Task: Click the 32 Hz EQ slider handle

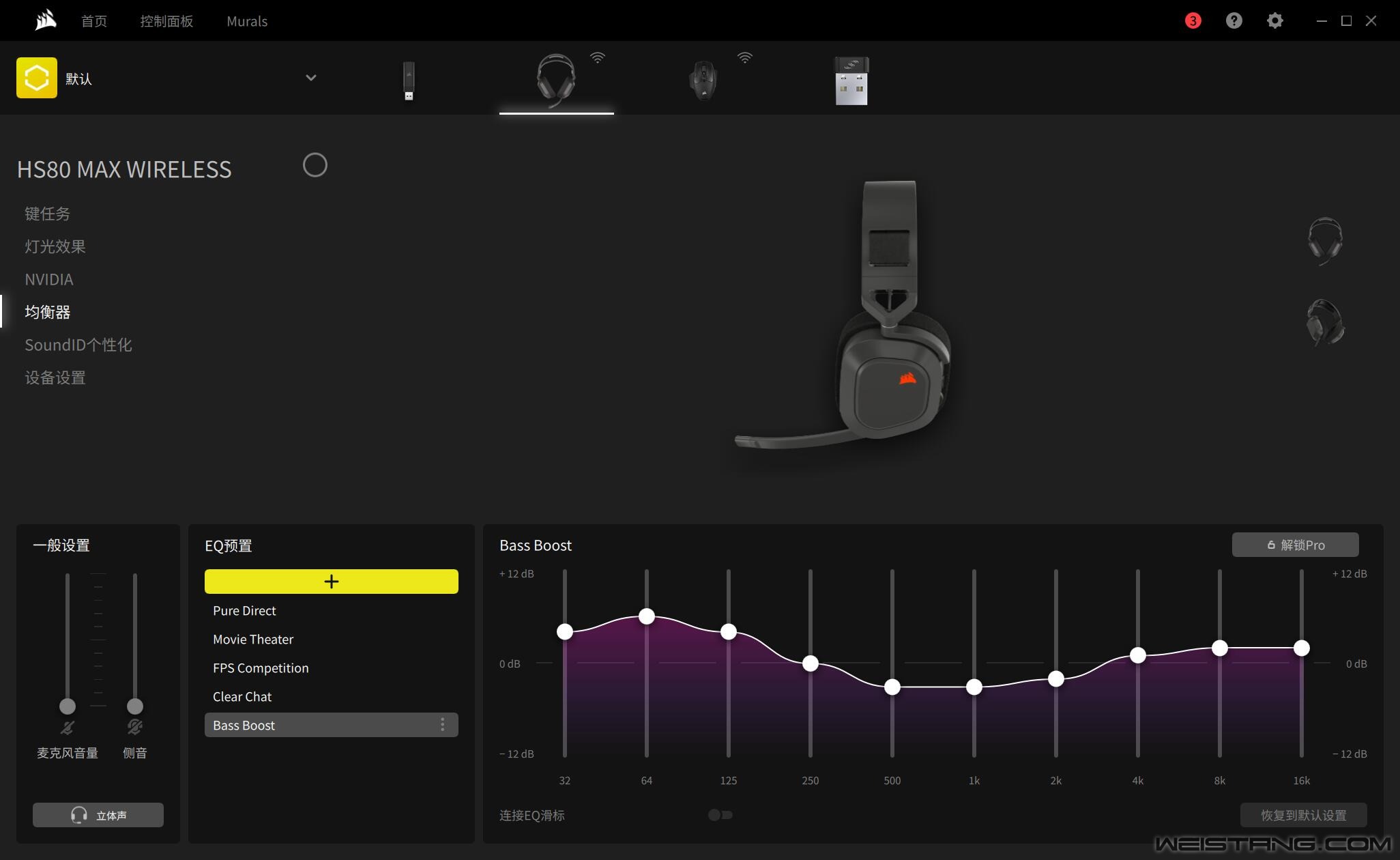Action: pos(564,631)
